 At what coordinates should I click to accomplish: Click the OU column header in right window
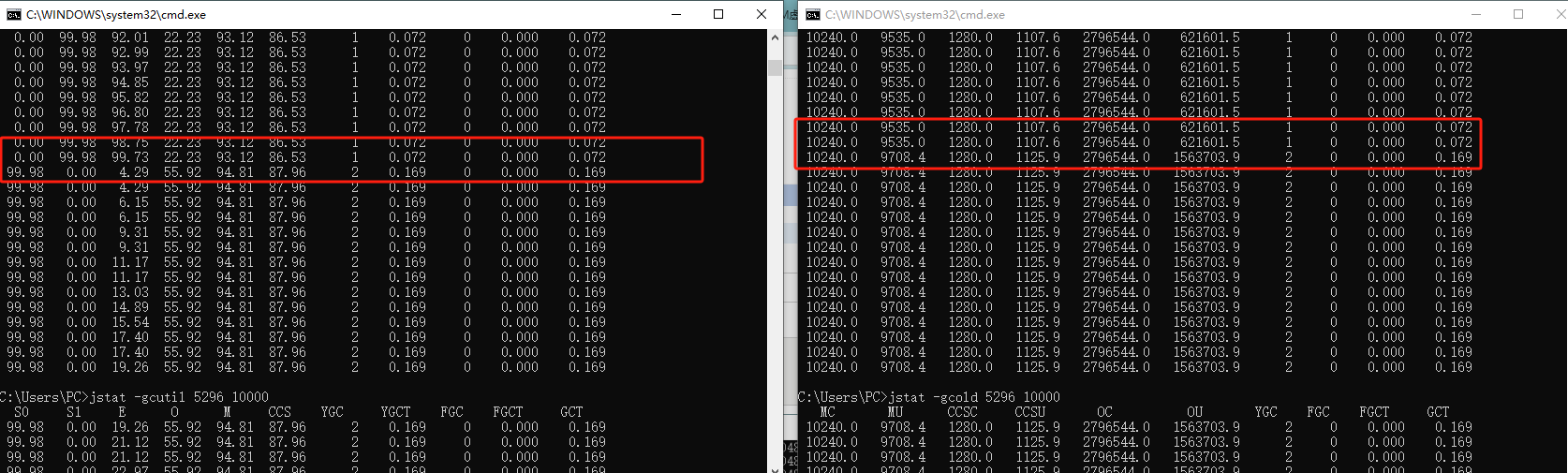pos(1194,412)
